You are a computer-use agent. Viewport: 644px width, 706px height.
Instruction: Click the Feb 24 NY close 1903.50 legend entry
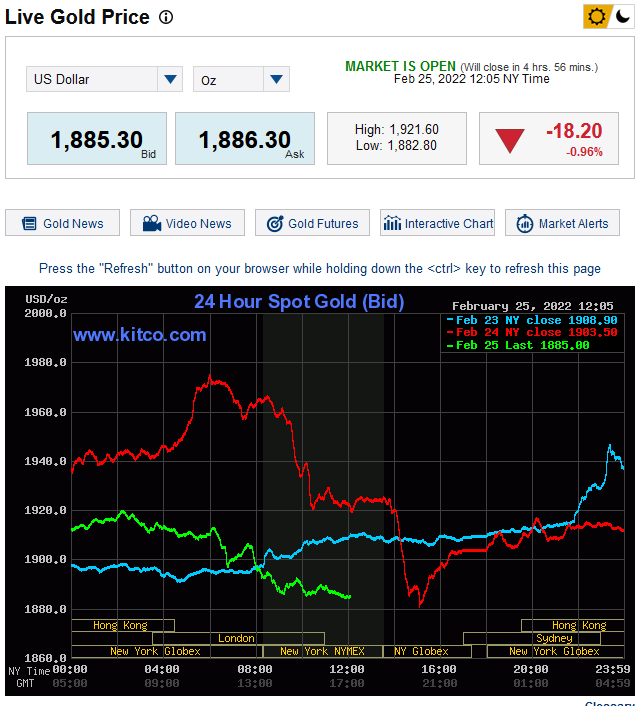(x=532, y=332)
